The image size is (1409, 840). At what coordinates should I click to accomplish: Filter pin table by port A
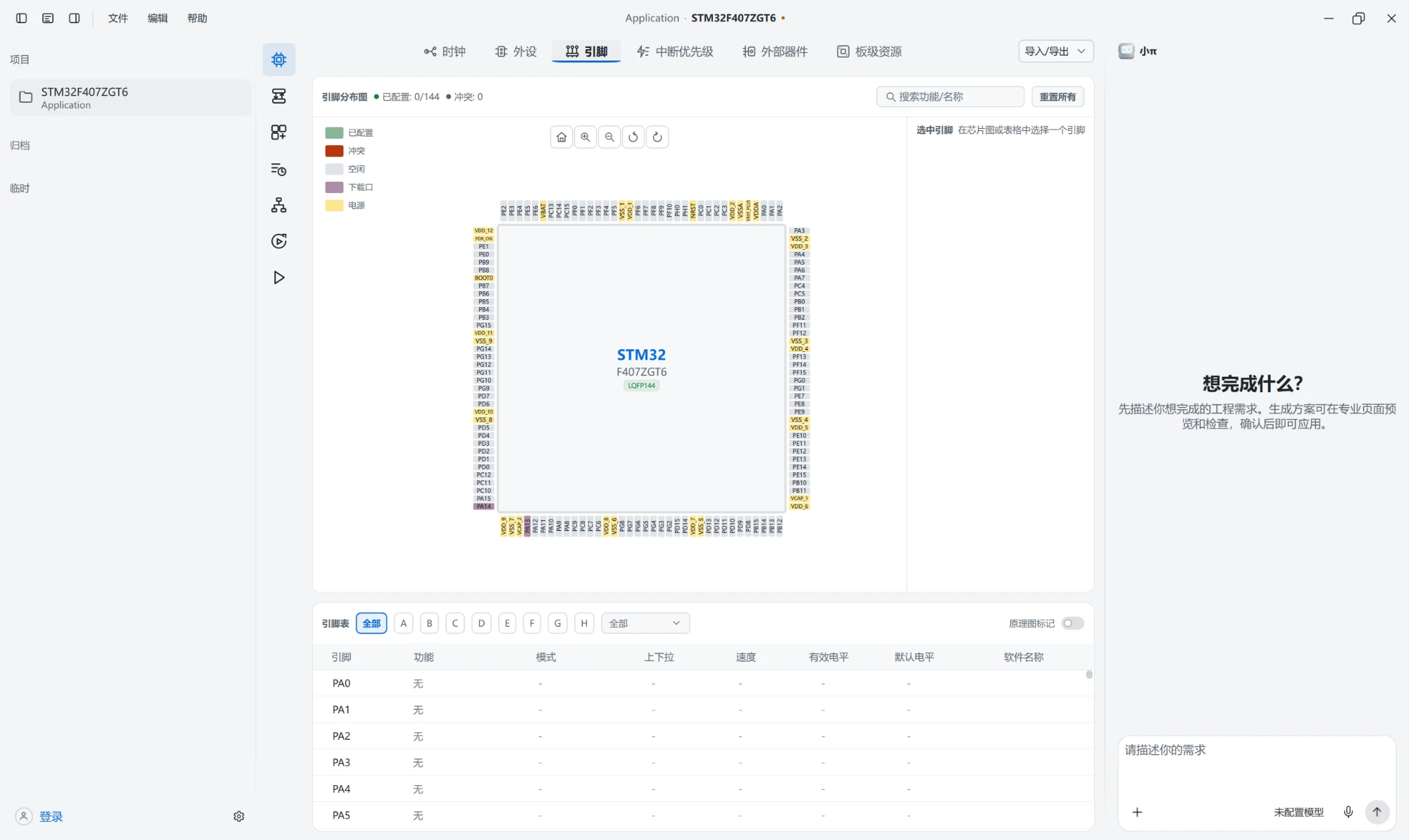coord(404,623)
